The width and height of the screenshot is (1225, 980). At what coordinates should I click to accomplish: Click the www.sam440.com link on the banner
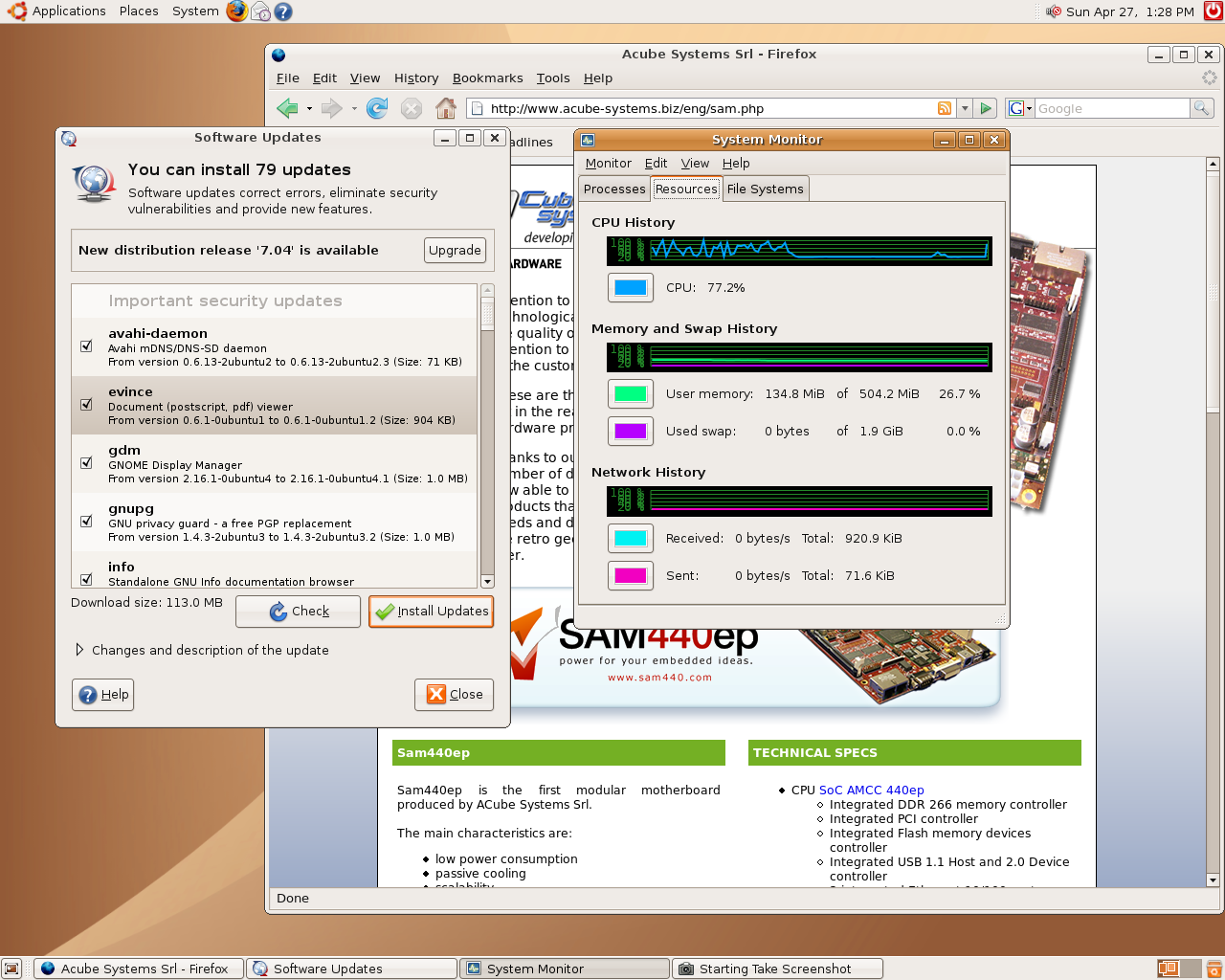coord(659,678)
